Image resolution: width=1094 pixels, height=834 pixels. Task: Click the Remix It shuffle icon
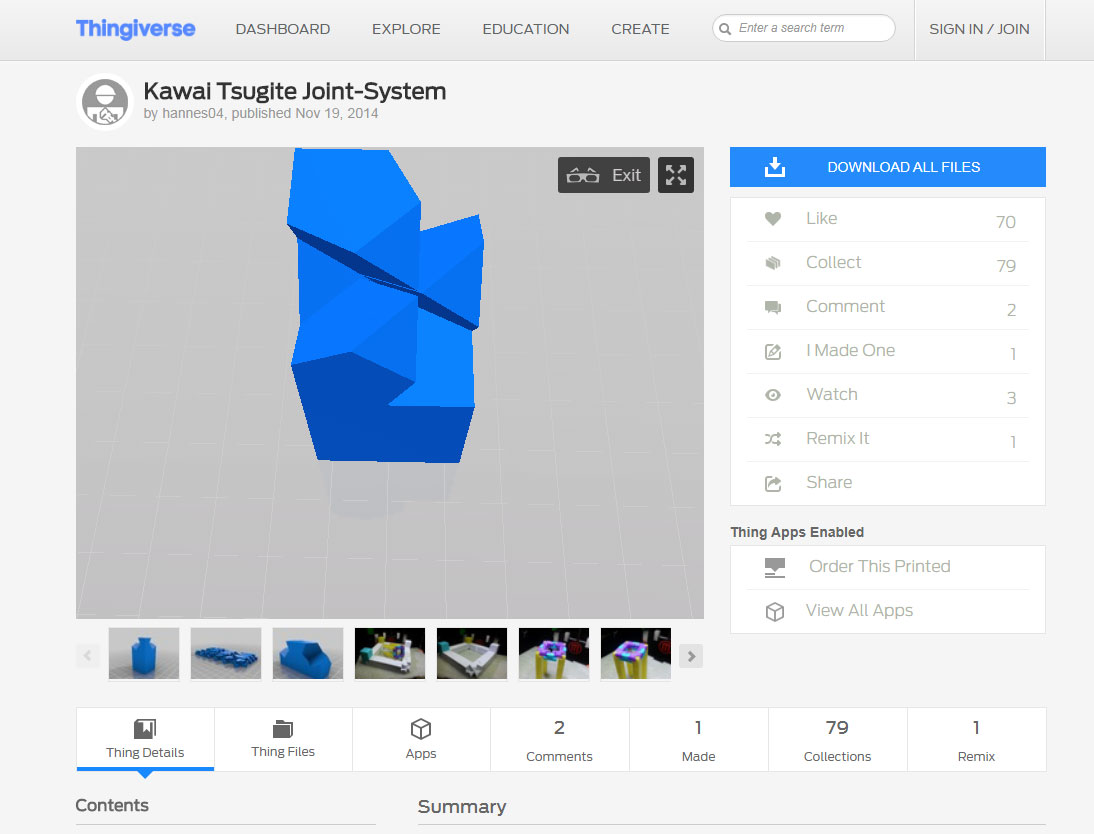(773, 439)
